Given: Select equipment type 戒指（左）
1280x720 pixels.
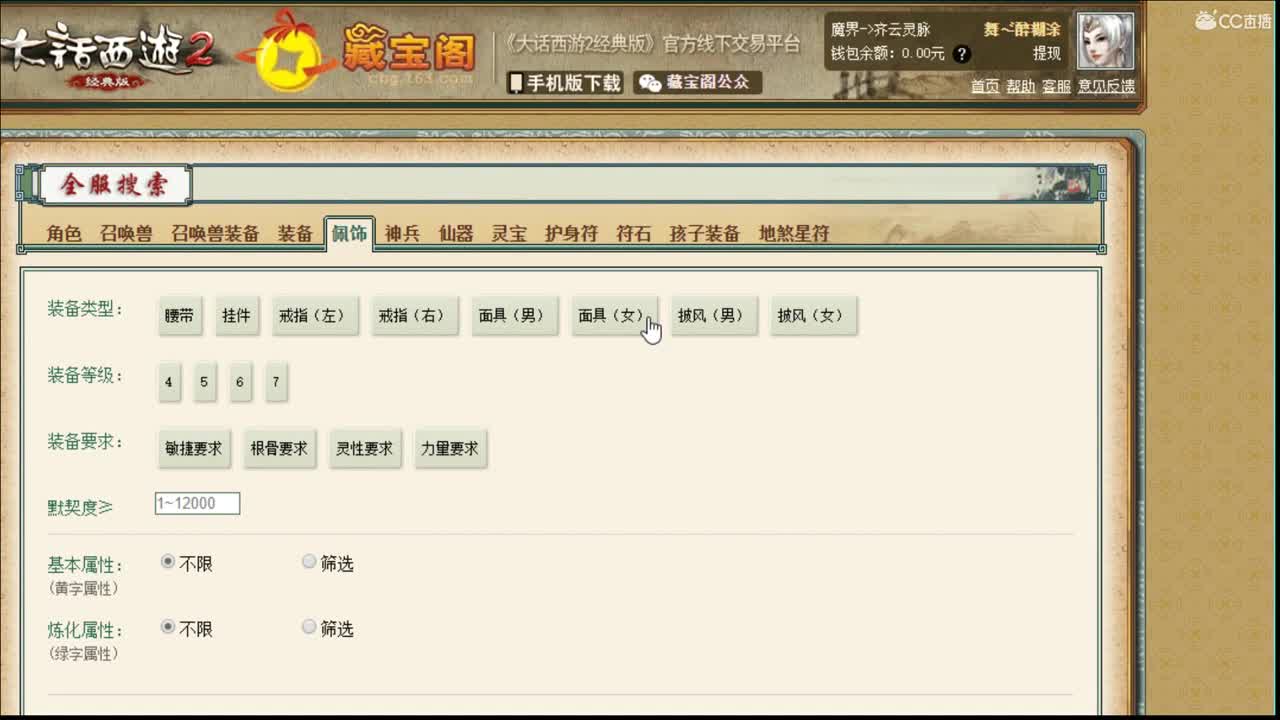Looking at the screenshot, I should pyautogui.click(x=314, y=315).
